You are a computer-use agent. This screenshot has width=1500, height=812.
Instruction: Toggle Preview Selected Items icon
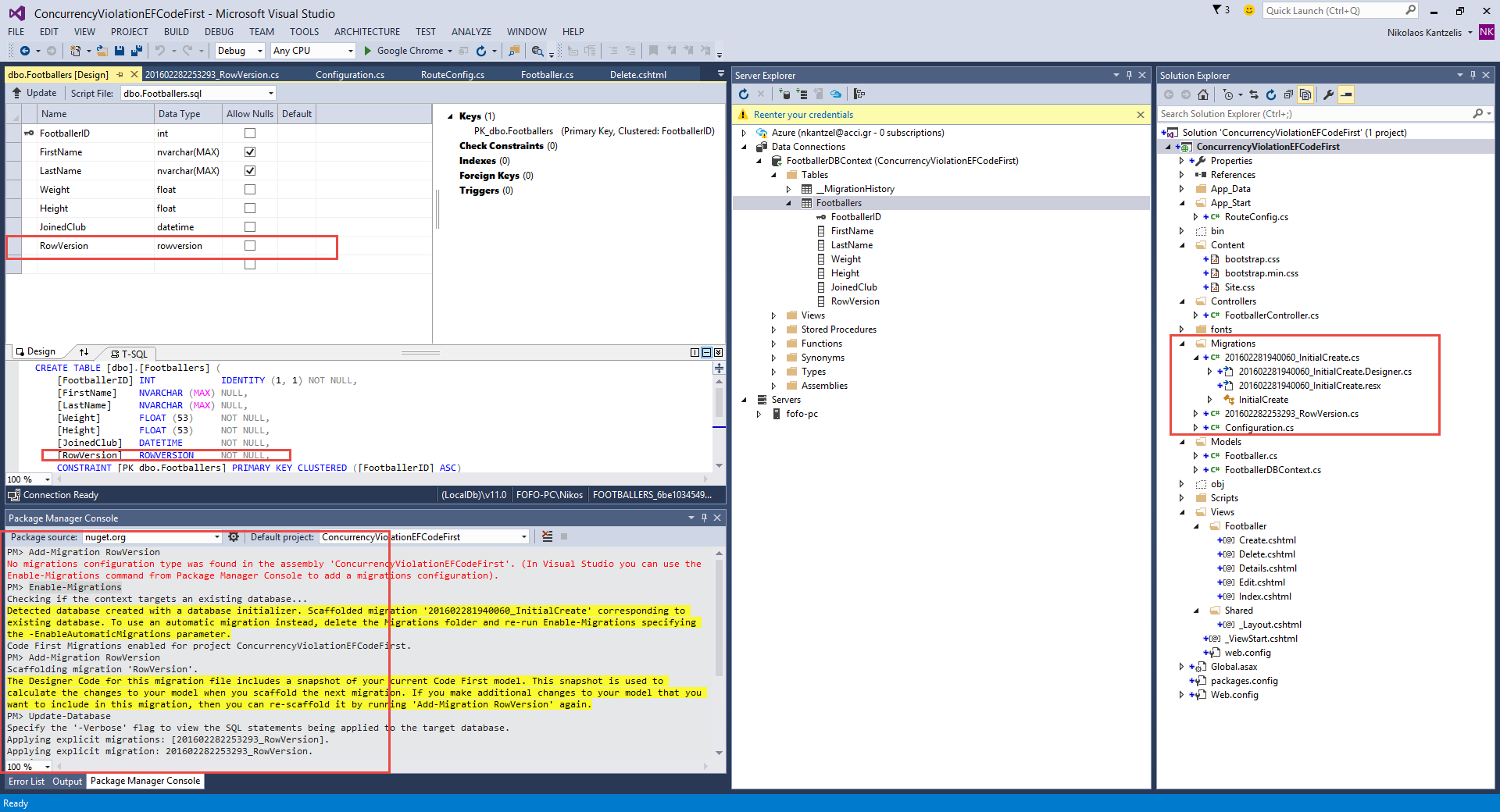(1346, 94)
